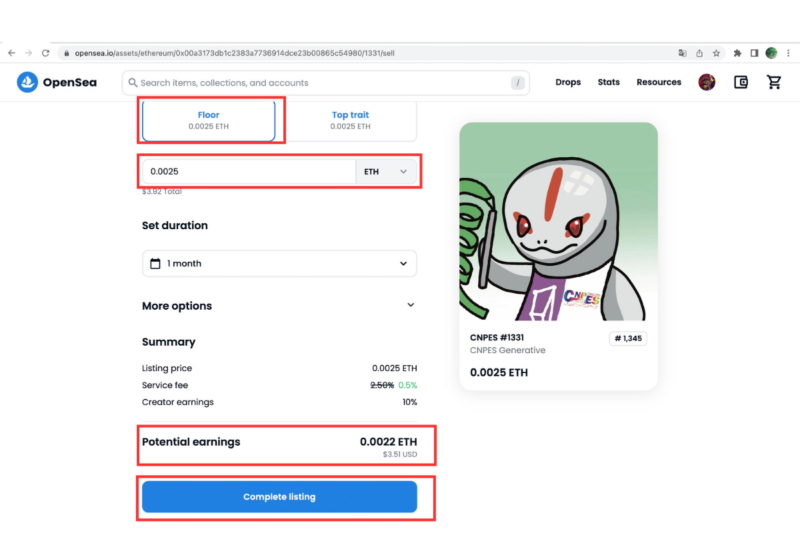Open browser extensions puzzle icon
The image size is (800, 533).
point(737,53)
